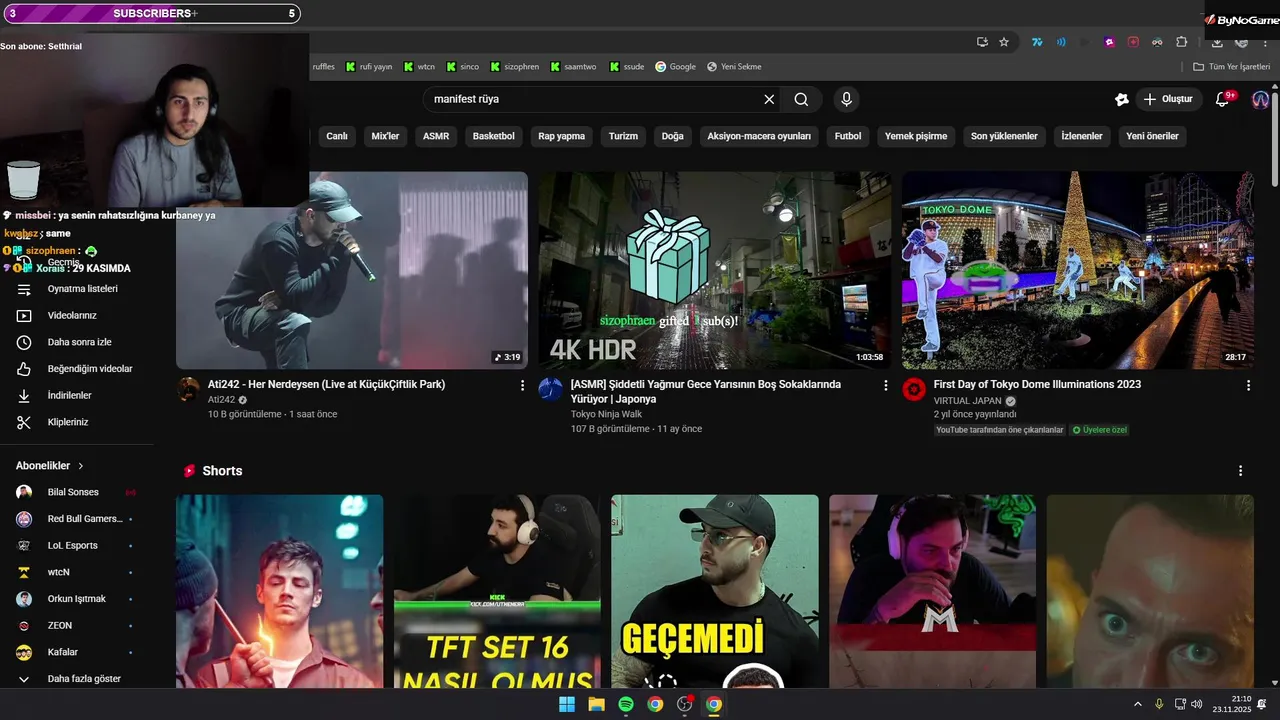Open Tokyo Ninja Walk channel avatar

click(551, 389)
